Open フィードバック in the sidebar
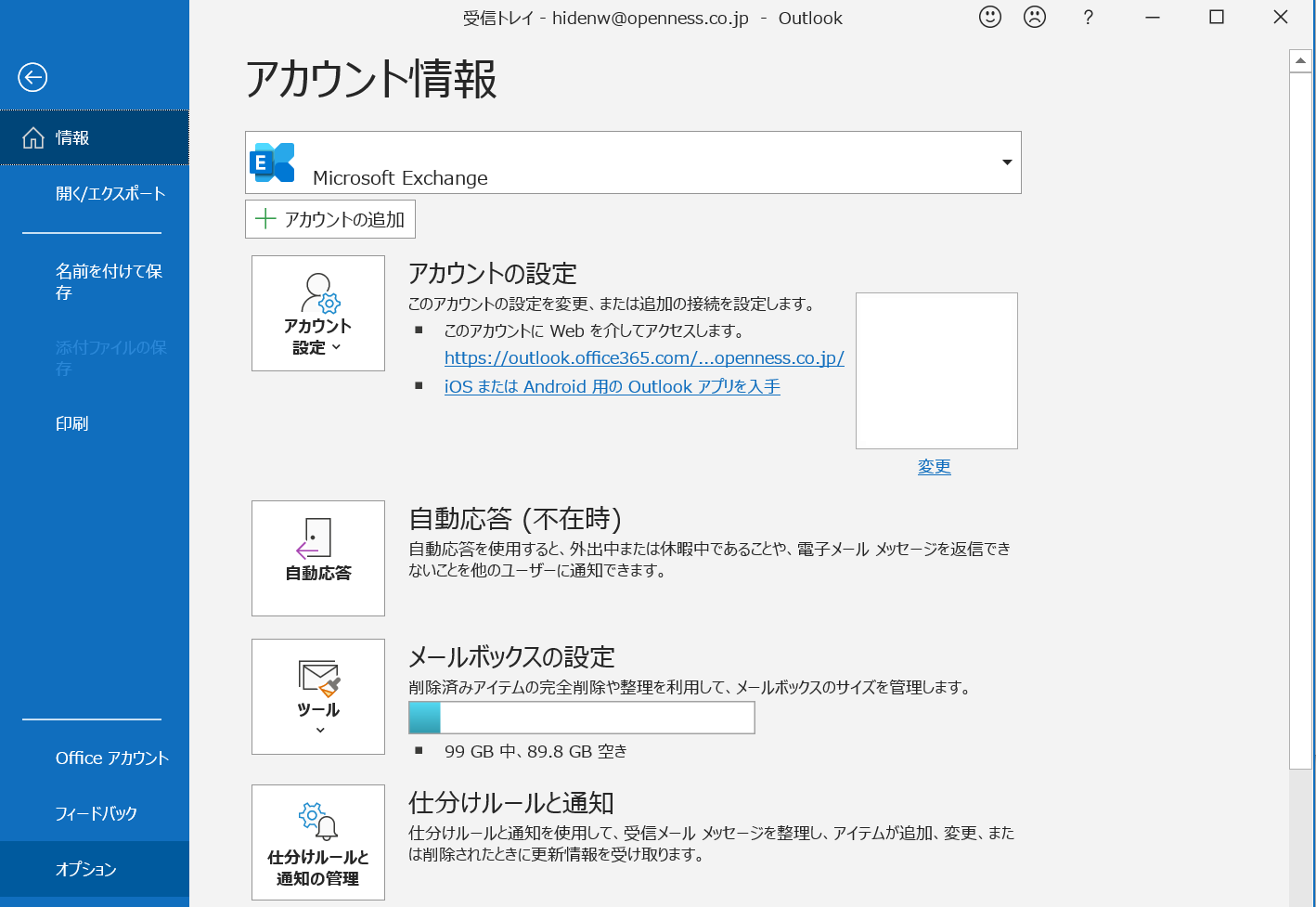 (x=95, y=813)
